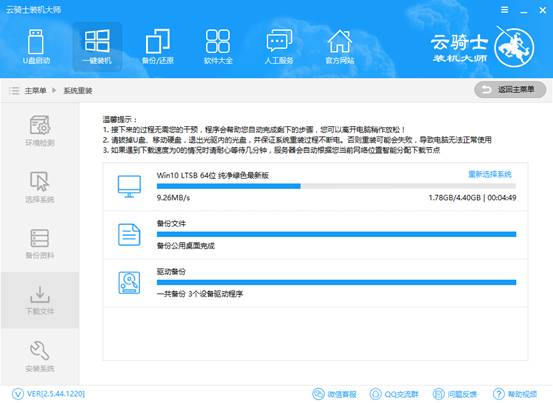
Task: Open 问题反馈 from the status bar
Action: 454,394
